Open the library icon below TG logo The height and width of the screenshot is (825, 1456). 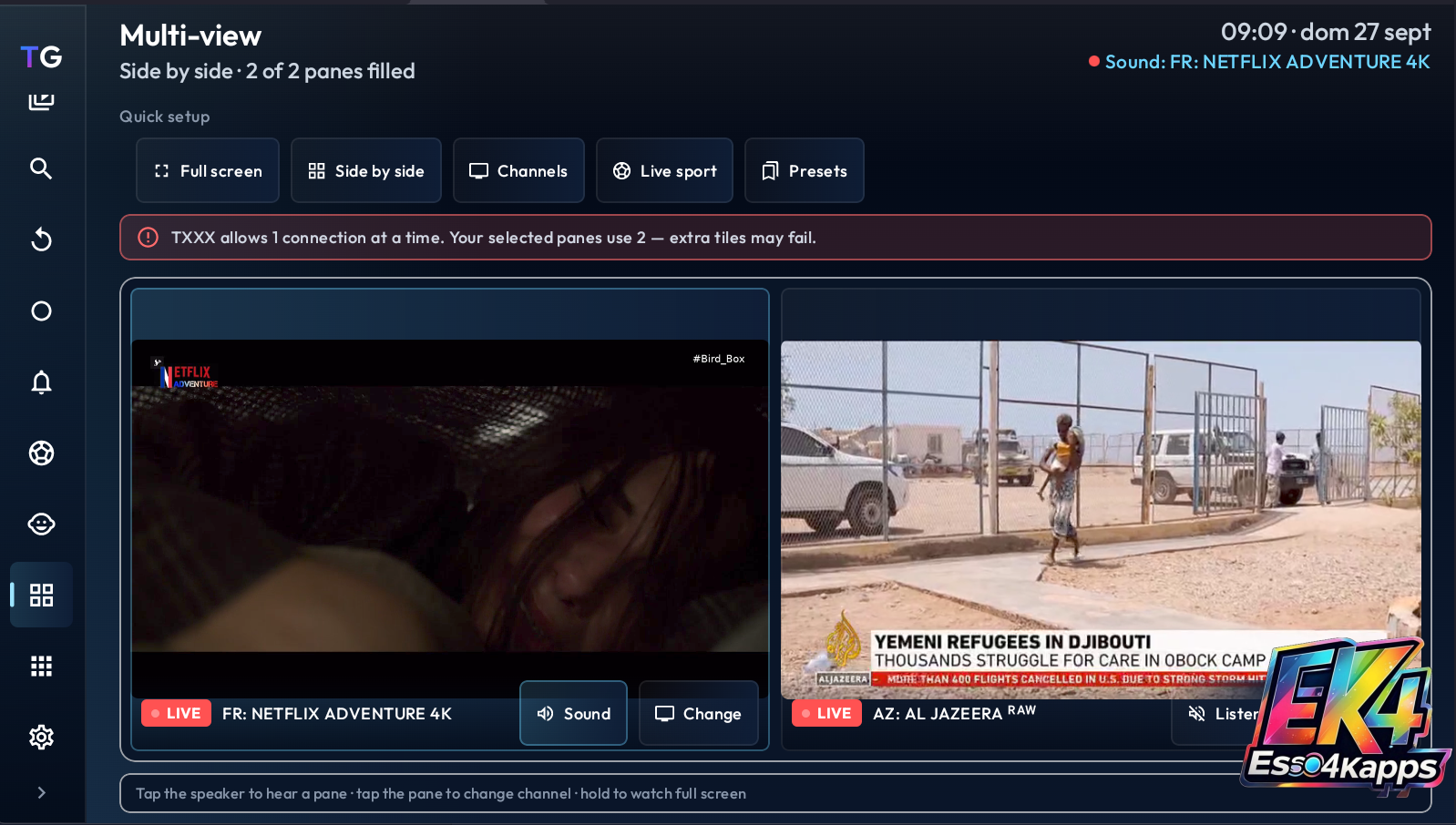click(x=41, y=101)
